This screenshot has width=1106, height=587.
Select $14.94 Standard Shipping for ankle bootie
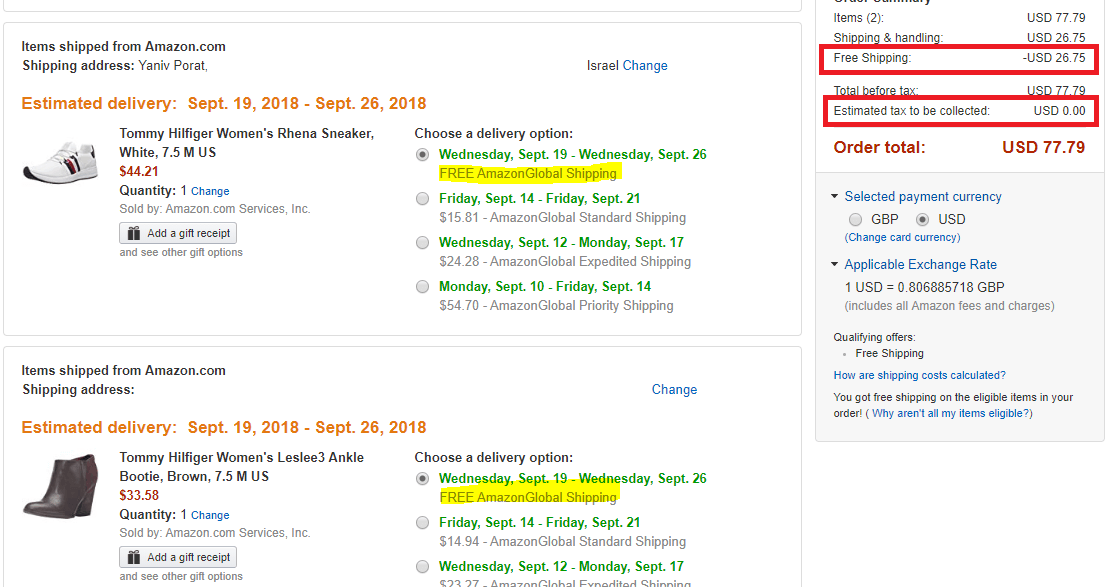tap(423, 522)
